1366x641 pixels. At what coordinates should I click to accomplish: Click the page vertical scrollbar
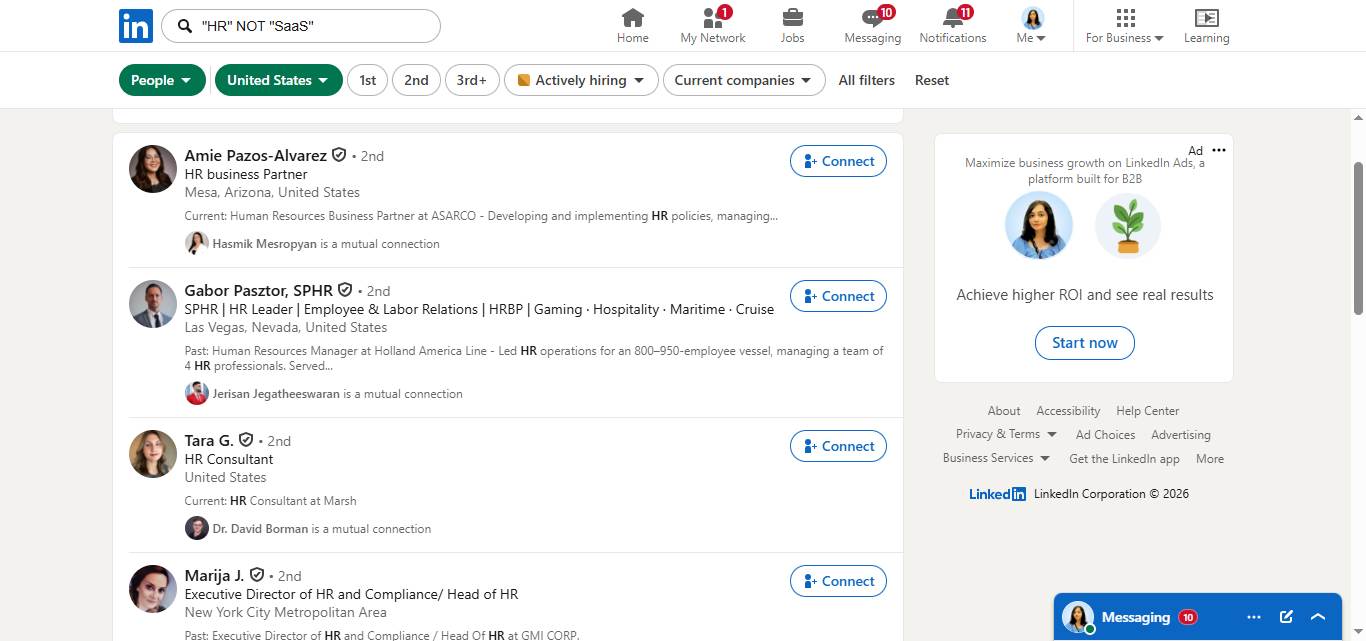click(1358, 238)
